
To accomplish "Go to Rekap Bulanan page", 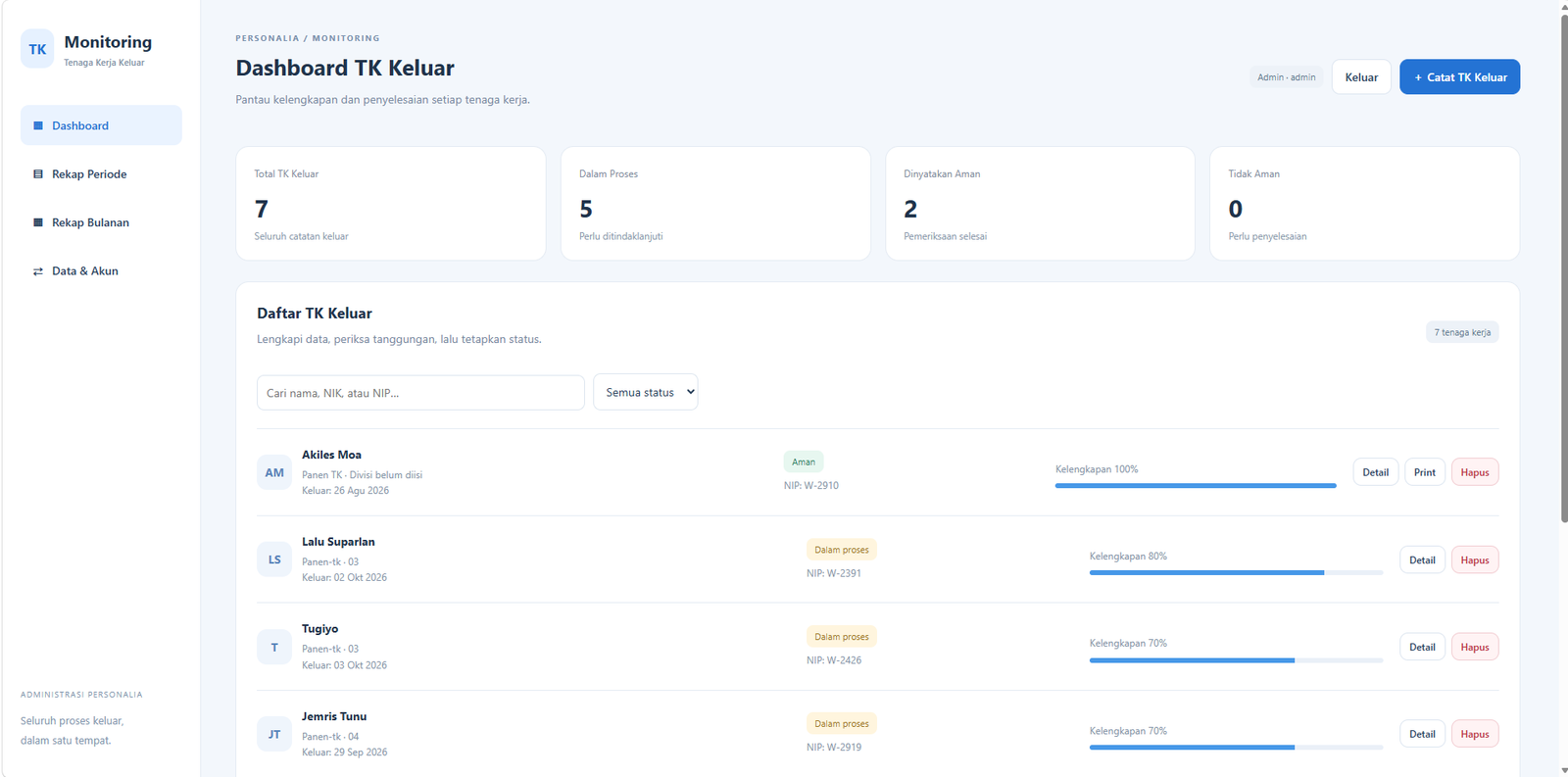I will (101, 222).
